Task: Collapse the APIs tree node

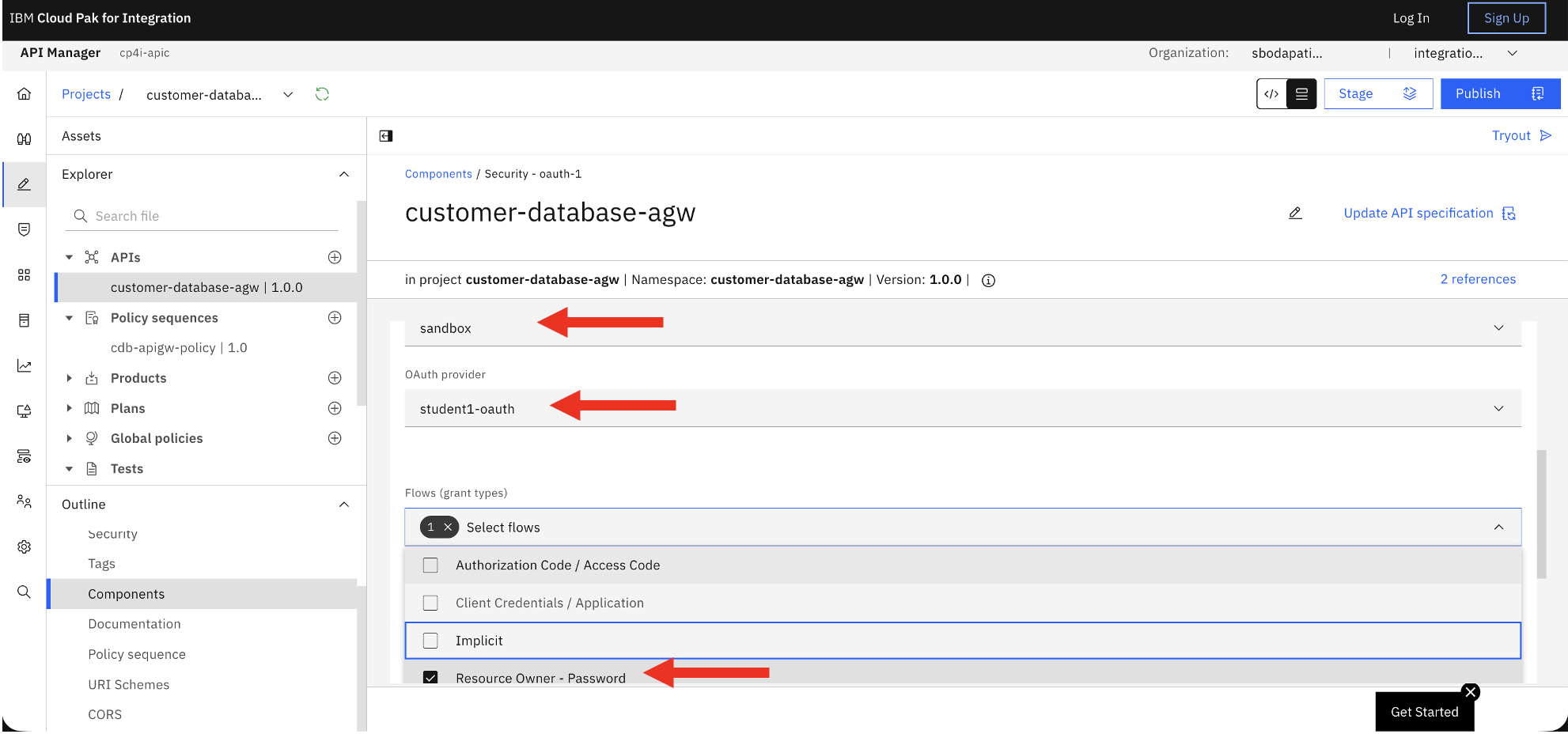Action: (x=69, y=257)
